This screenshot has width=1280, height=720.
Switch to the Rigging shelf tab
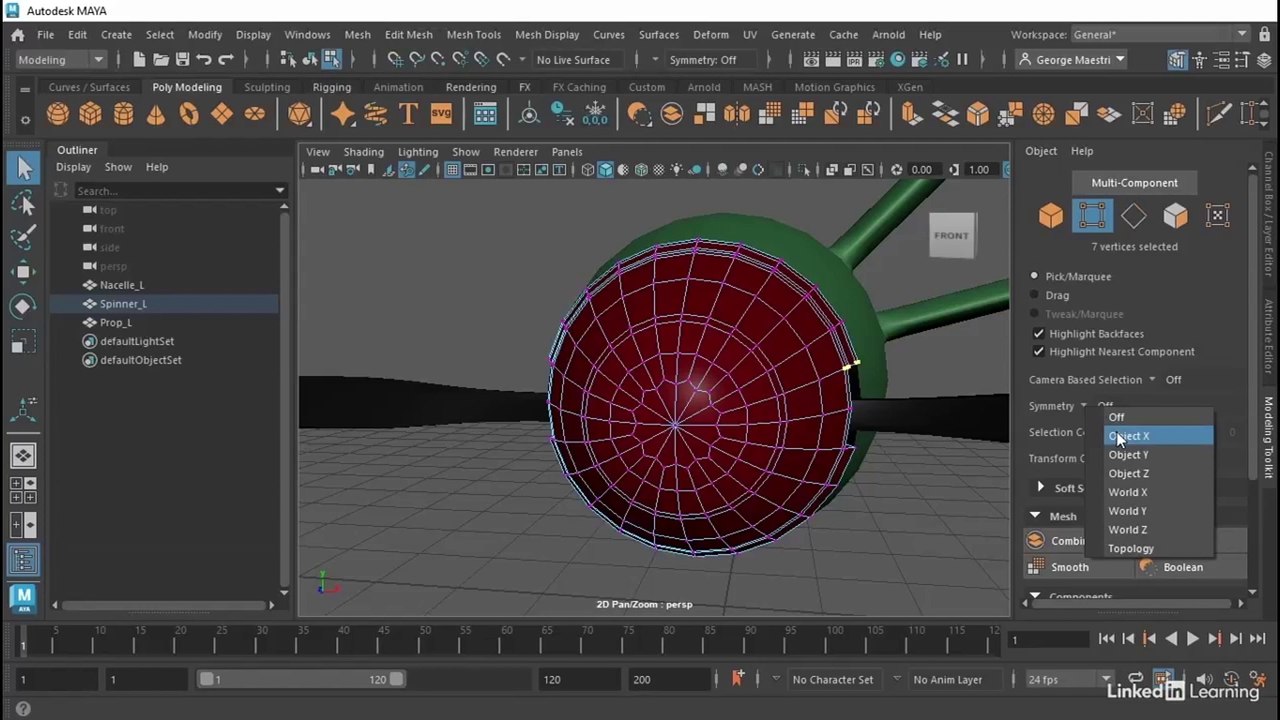coord(331,87)
